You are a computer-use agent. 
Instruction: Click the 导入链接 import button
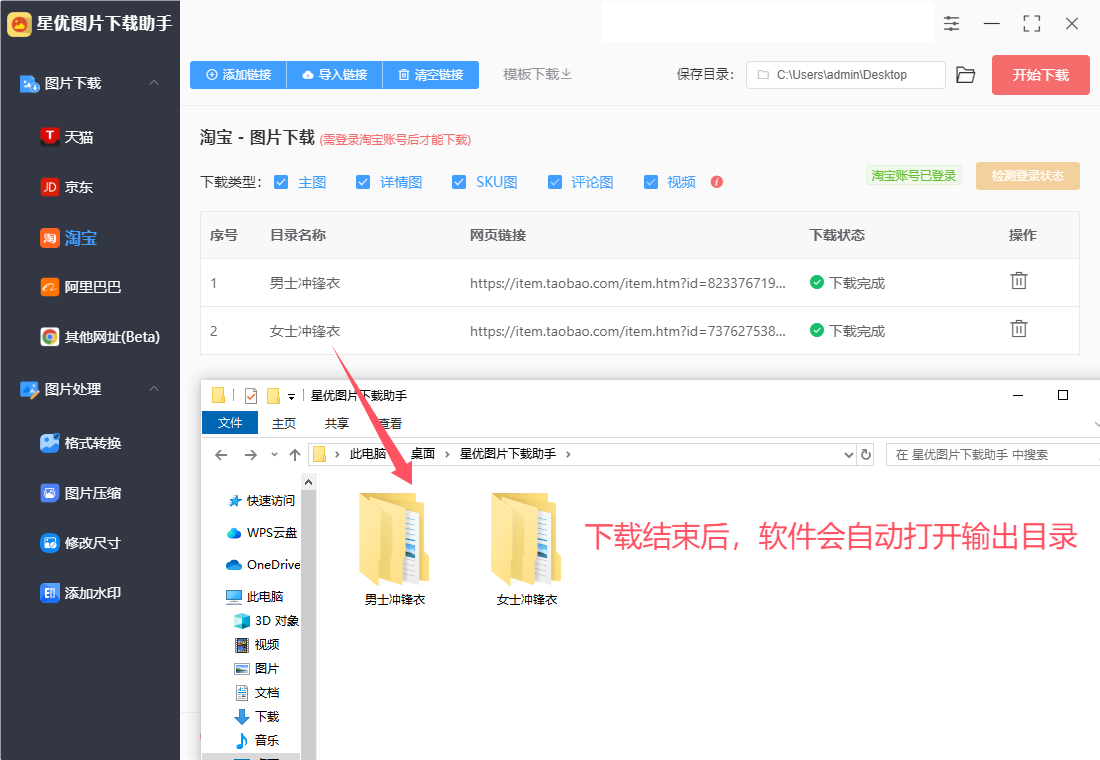coord(335,75)
